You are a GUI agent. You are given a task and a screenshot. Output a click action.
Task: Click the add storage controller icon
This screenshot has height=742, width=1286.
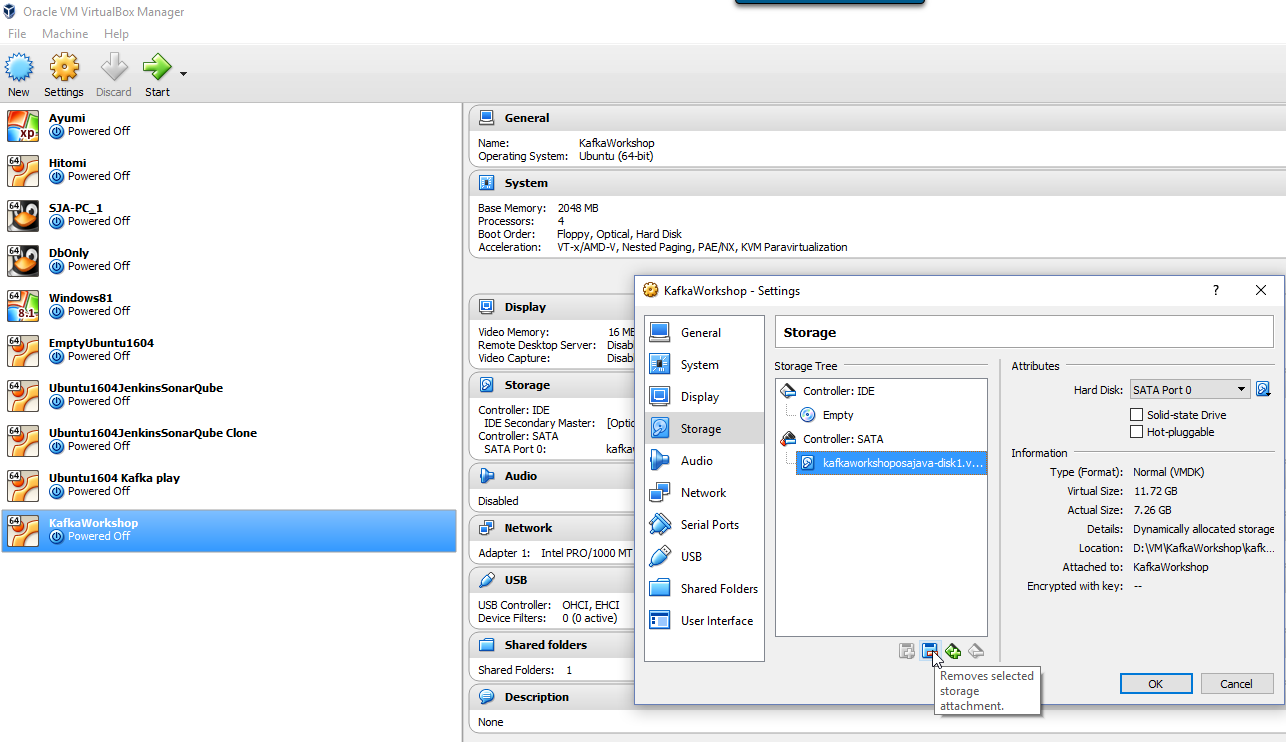(x=953, y=652)
